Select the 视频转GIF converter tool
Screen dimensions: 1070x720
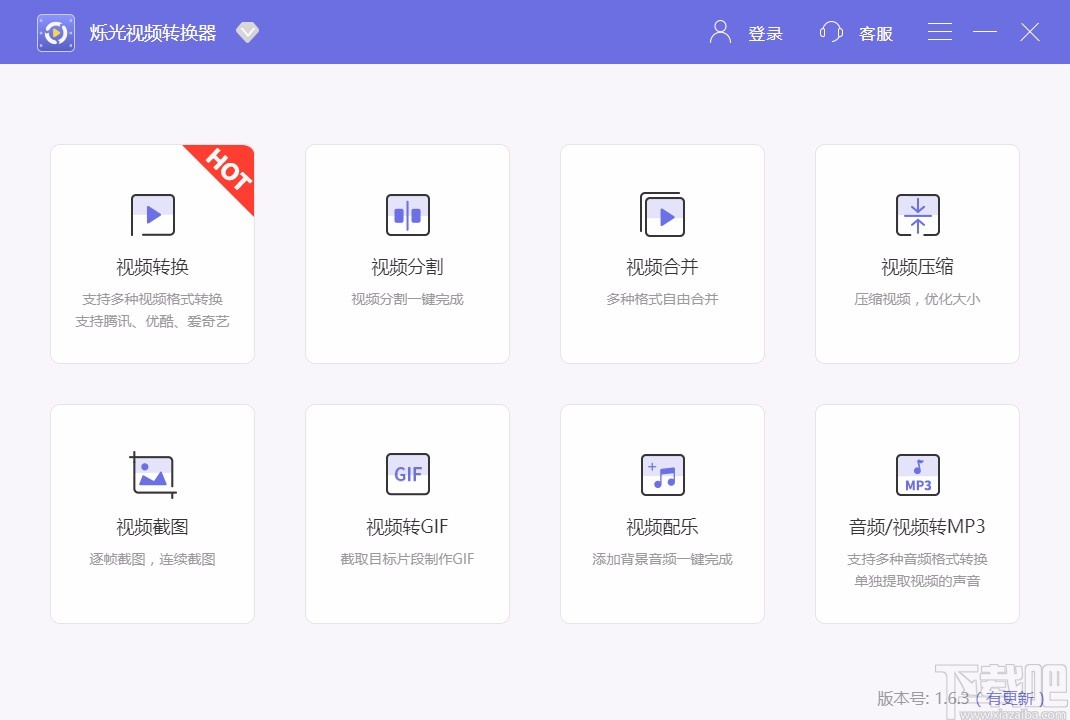click(407, 513)
